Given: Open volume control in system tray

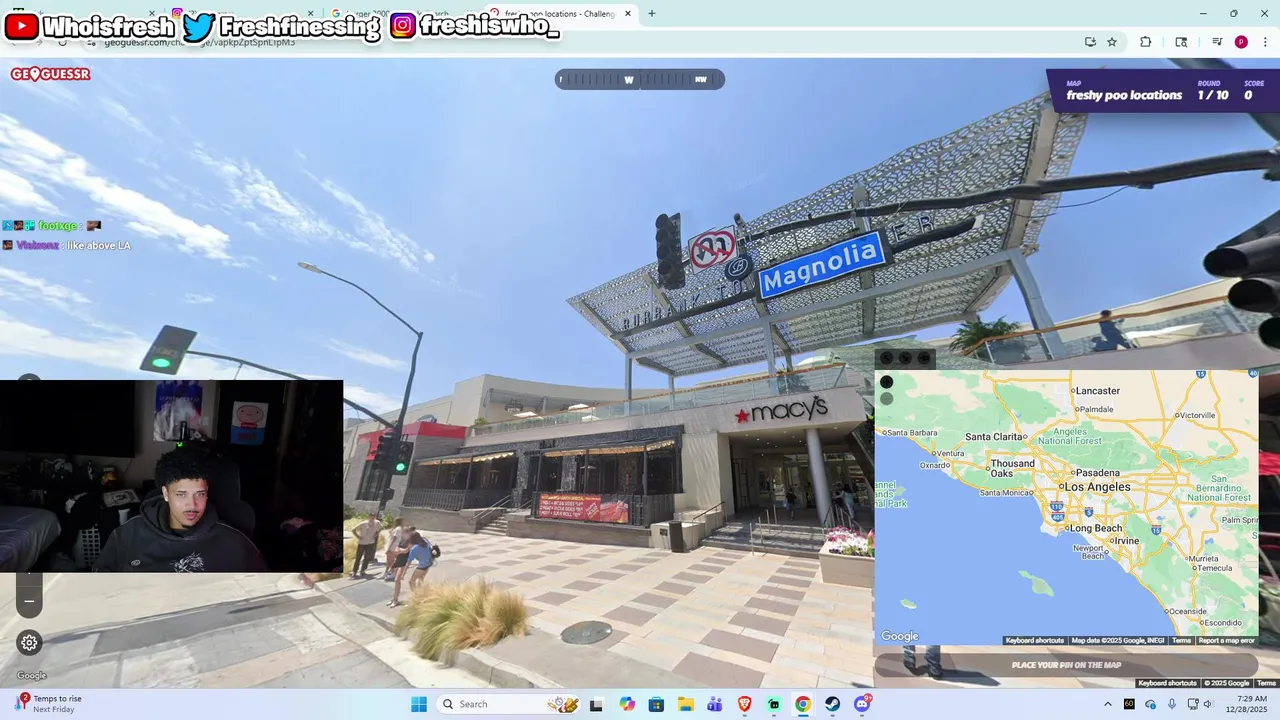Looking at the screenshot, I should (1208, 704).
